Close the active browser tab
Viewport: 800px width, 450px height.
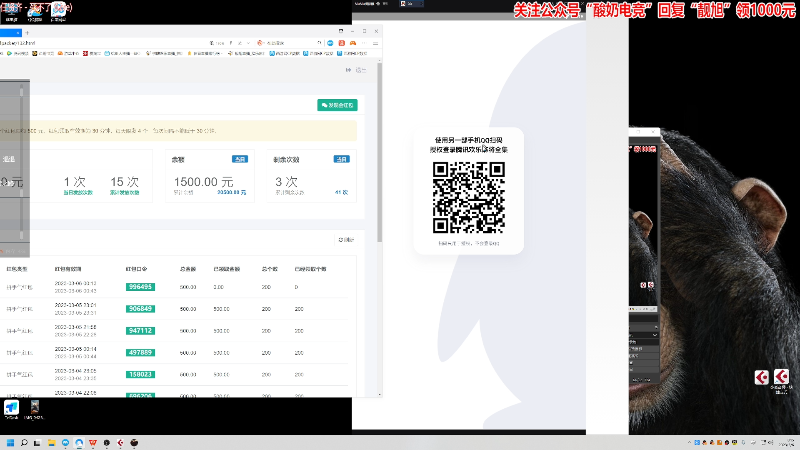click(18, 33)
